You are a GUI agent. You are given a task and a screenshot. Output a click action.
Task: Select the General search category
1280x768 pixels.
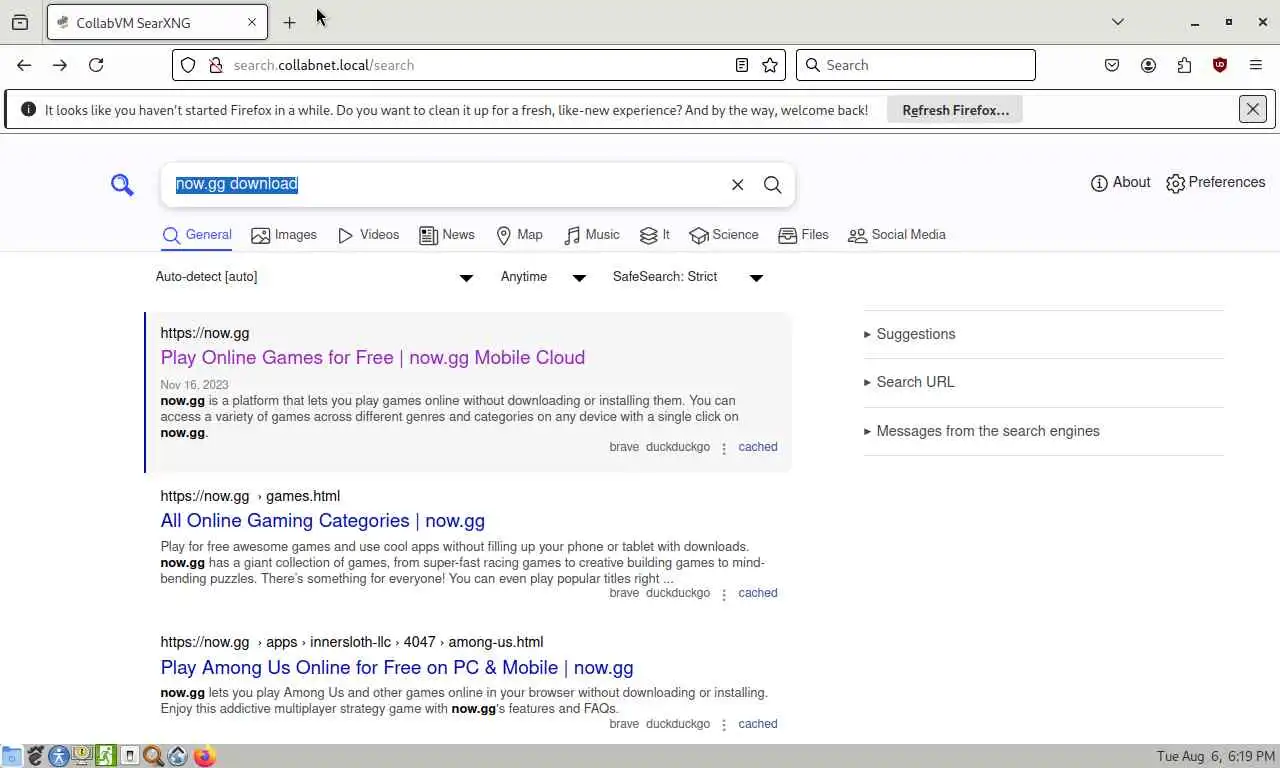[x=197, y=235]
